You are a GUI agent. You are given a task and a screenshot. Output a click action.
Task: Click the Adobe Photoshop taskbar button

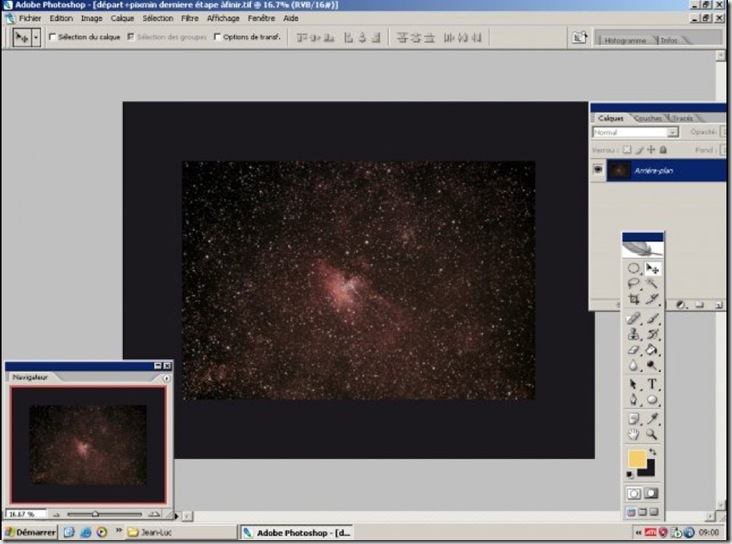pyautogui.click(x=297, y=532)
